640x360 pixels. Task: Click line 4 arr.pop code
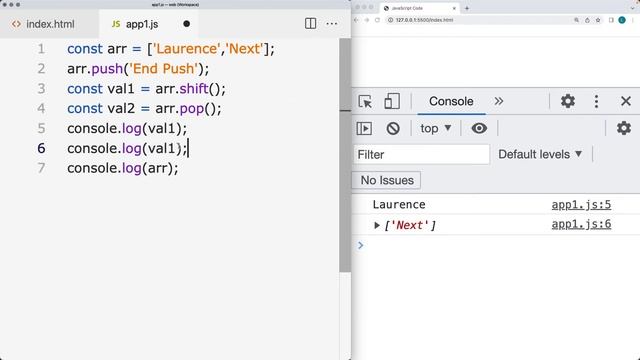click(x=144, y=109)
